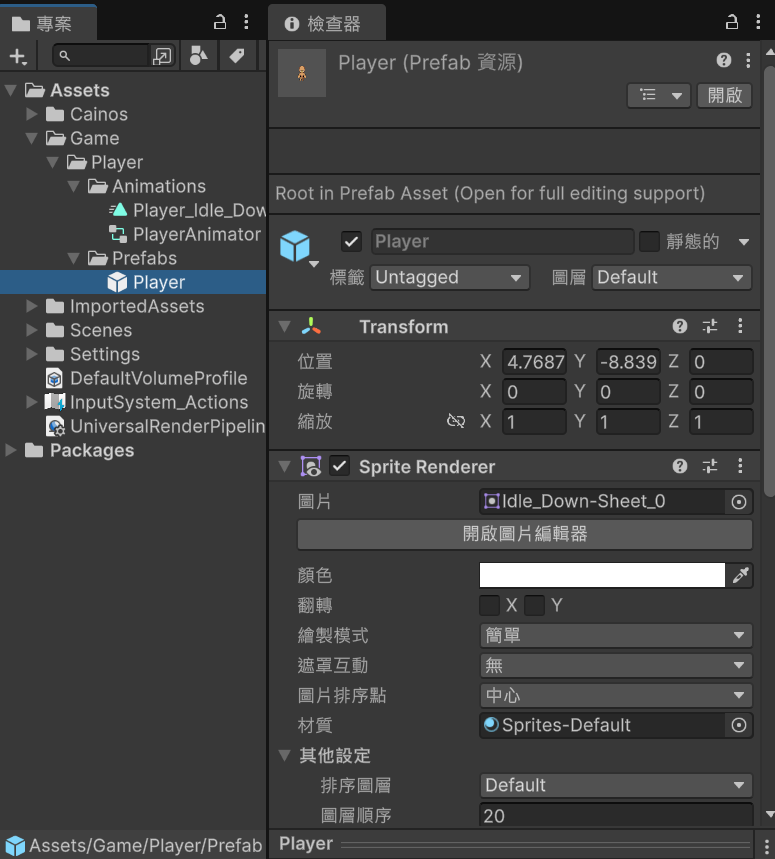Screen dimensions: 775x859
Task: Toggle the scale constrain proportions link icon
Action: pyautogui.click(x=456, y=421)
